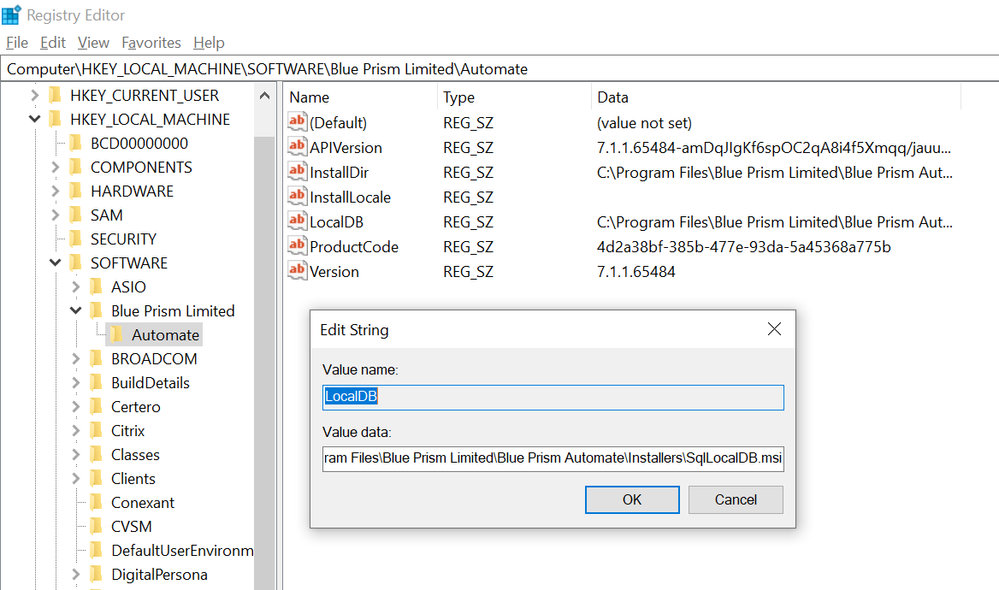Click the tree pane vertical scrollbar up arrow
Screen dimensions: 999x590
[x=265, y=97]
